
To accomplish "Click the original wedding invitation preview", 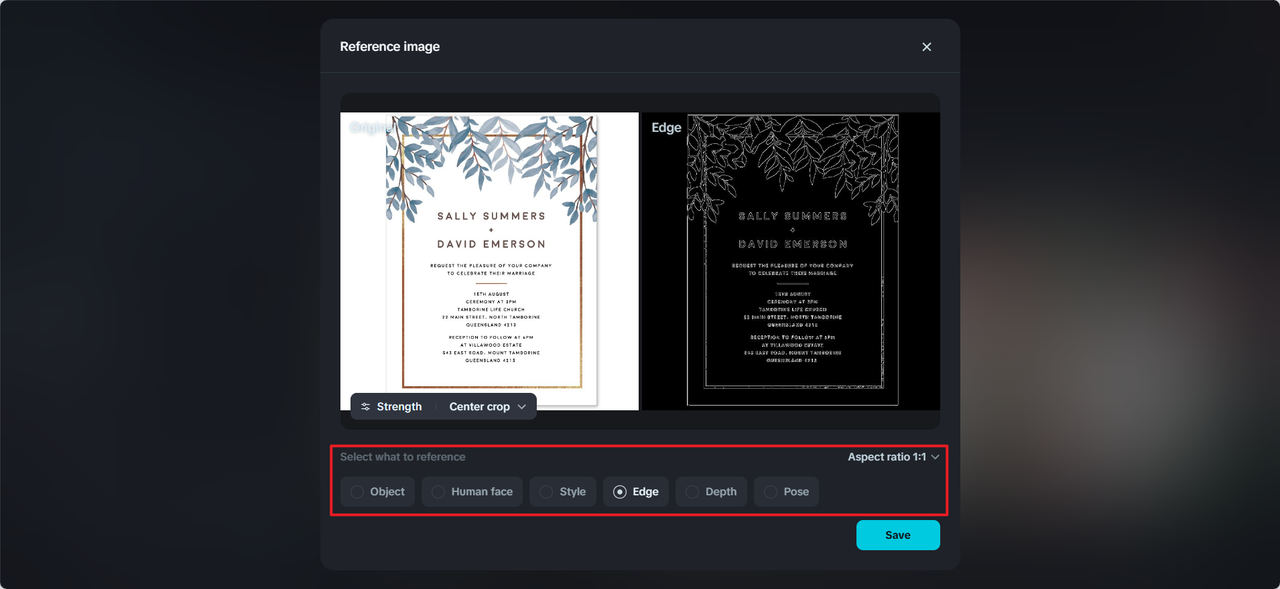I will [x=489, y=261].
